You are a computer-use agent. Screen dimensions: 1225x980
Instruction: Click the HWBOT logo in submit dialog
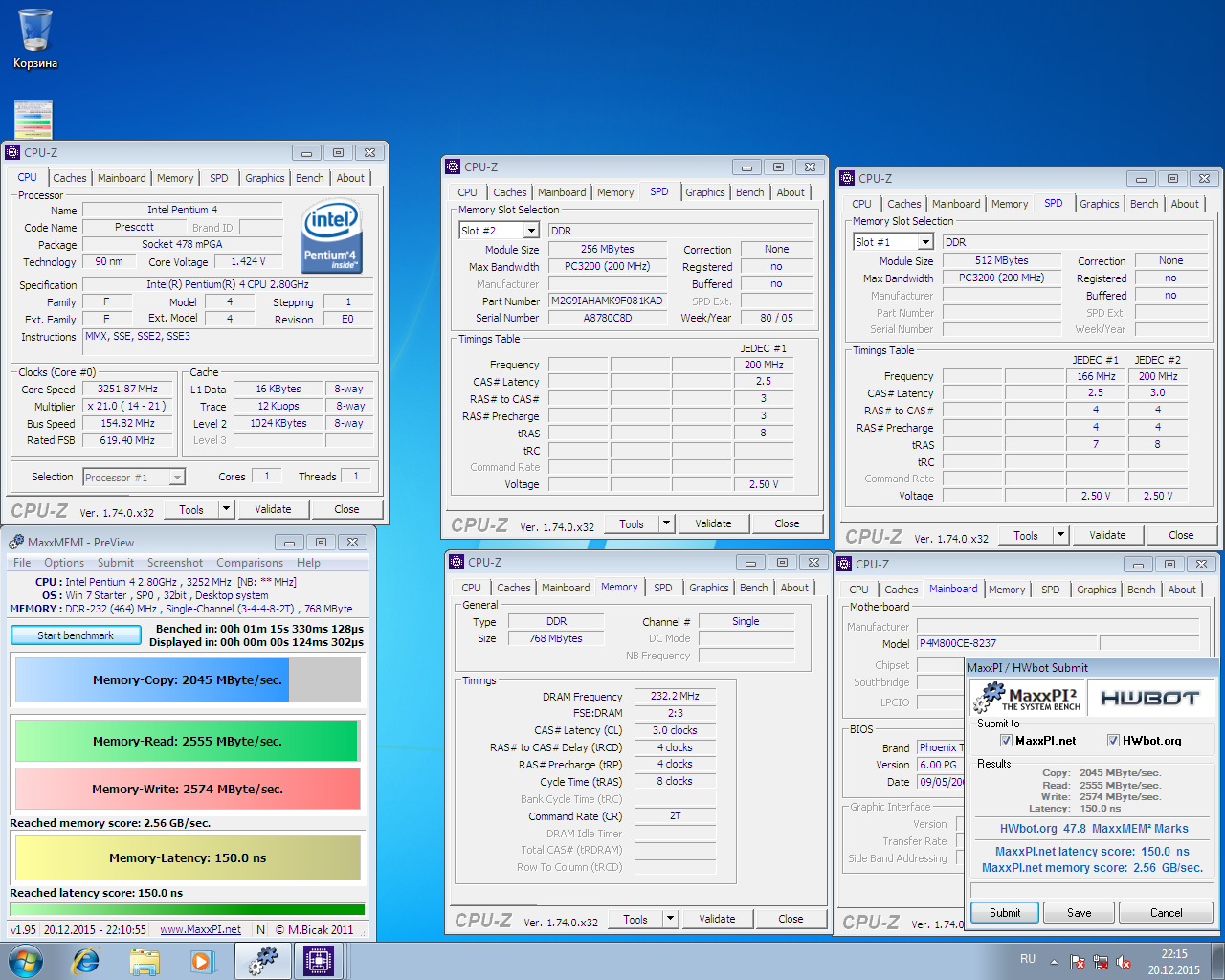[x=1150, y=698]
